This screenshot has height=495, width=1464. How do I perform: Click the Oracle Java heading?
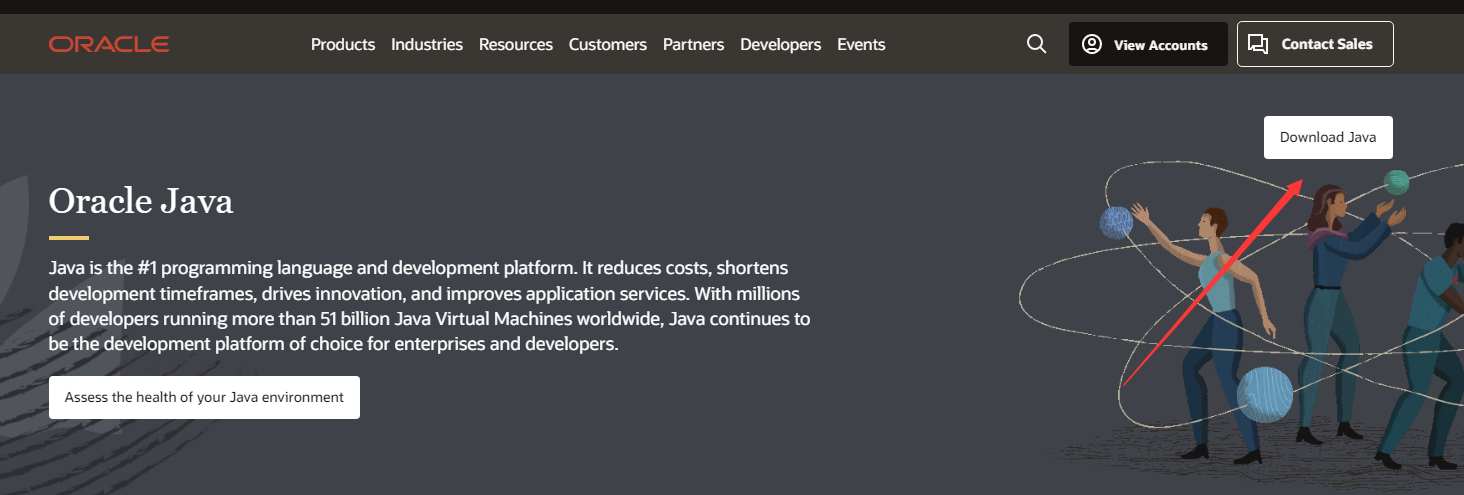tap(141, 202)
